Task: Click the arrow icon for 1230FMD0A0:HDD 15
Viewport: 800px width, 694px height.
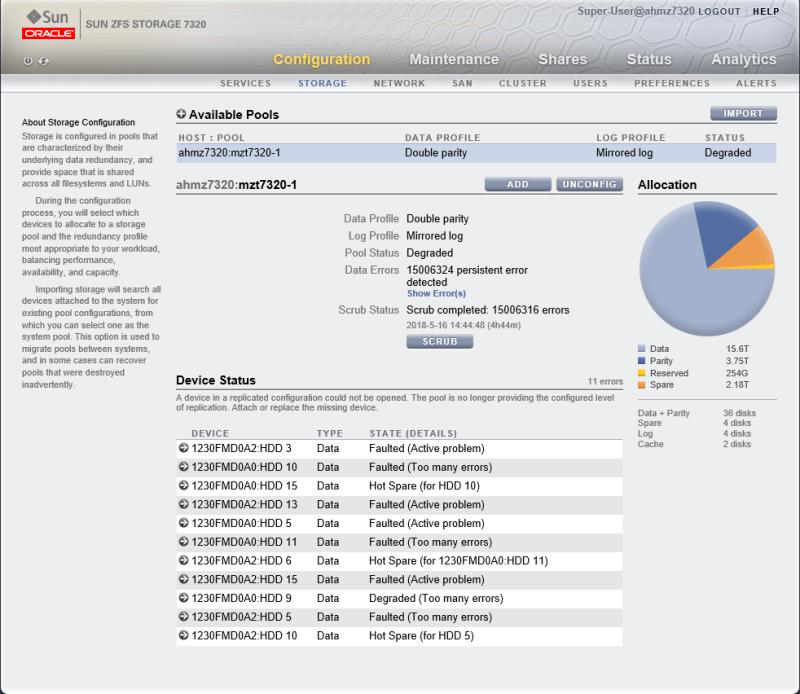Action: (184, 486)
